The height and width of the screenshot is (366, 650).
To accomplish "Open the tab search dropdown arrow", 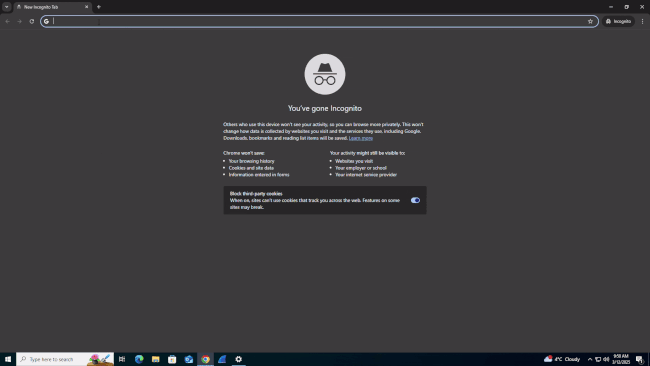I will pyautogui.click(x=7, y=7).
